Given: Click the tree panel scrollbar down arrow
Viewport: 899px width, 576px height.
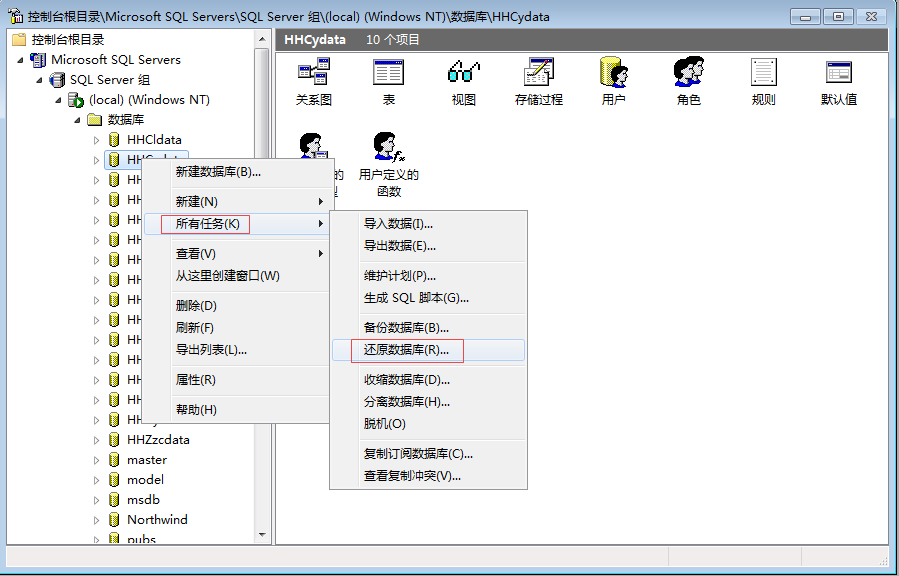Looking at the screenshot, I should point(263,536).
